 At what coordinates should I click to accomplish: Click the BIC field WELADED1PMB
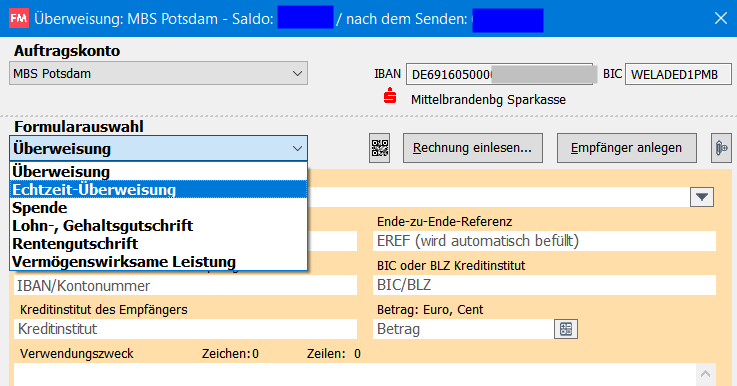(x=678, y=74)
